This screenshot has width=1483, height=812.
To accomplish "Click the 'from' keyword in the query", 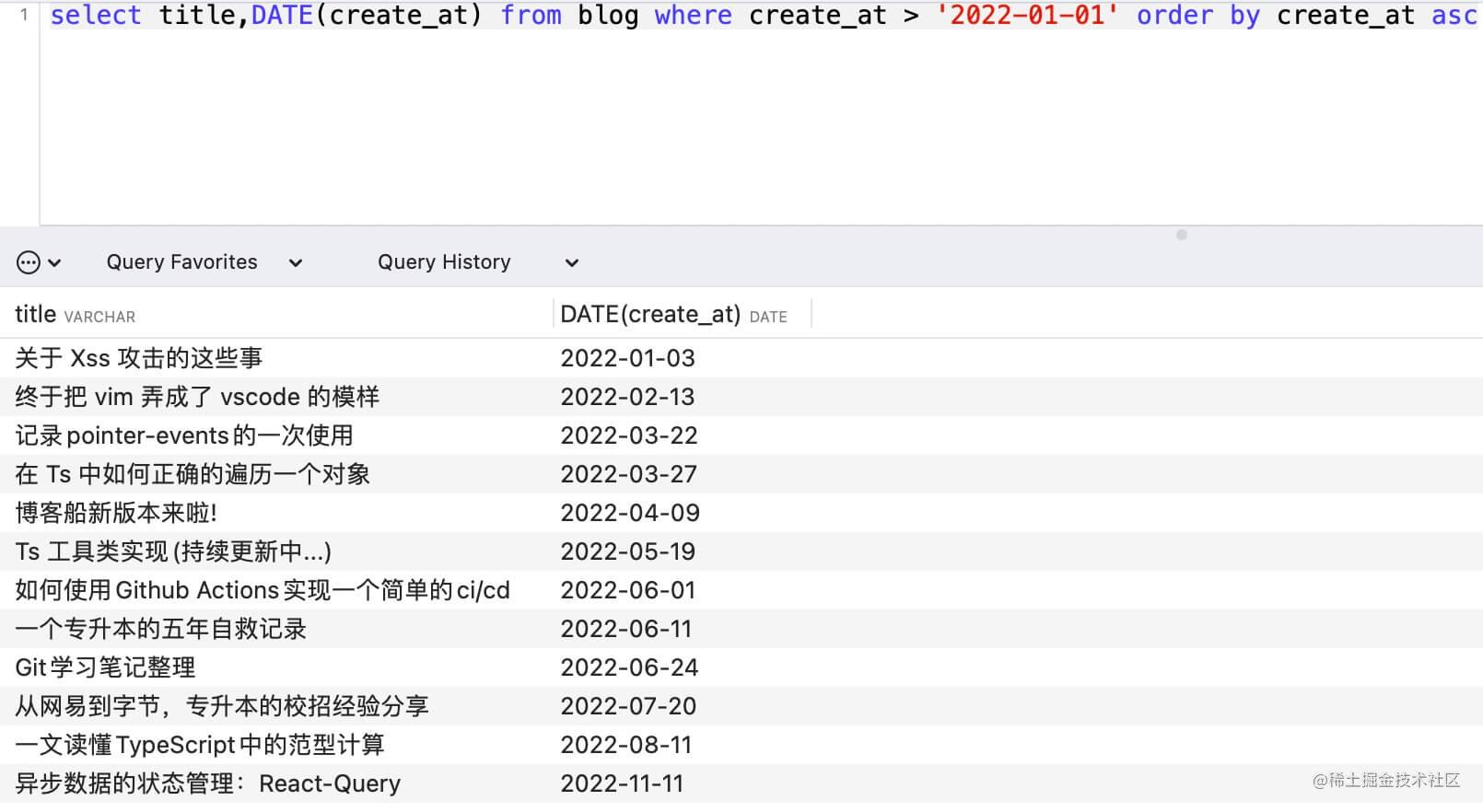I will pyautogui.click(x=531, y=16).
